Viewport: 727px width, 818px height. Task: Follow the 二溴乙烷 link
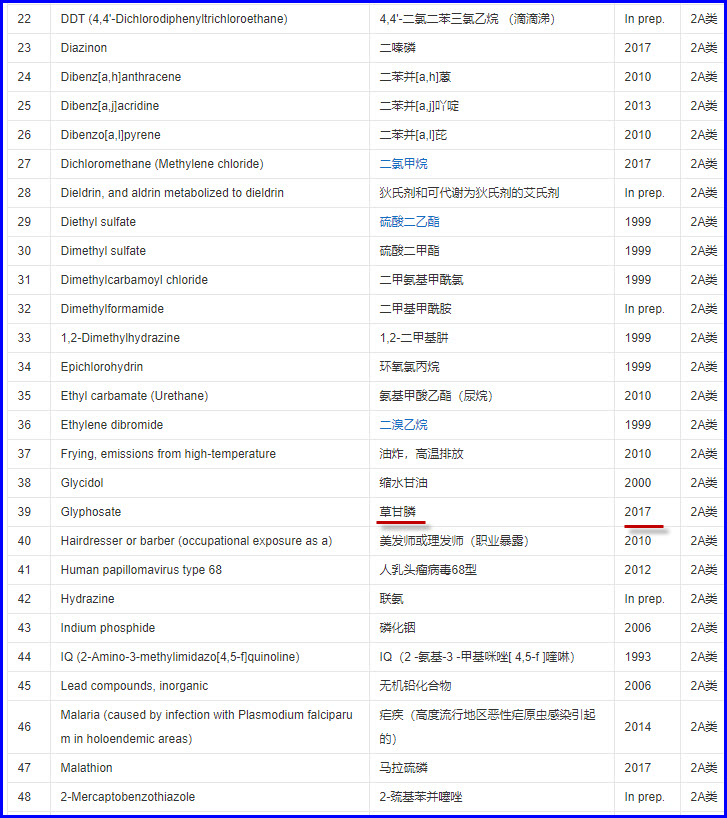pyautogui.click(x=403, y=425)
